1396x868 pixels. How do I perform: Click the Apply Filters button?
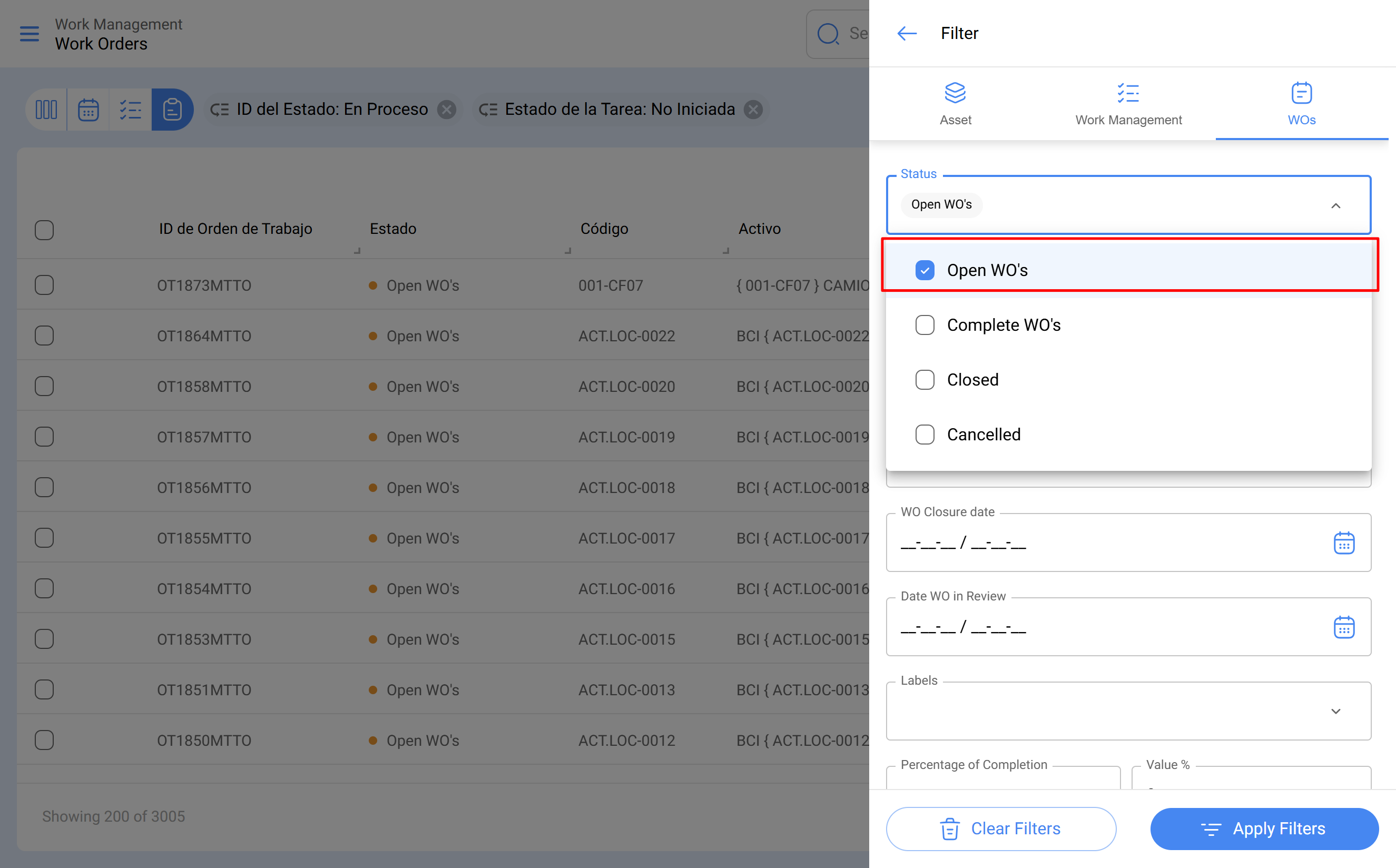(x=1264, y=828)
